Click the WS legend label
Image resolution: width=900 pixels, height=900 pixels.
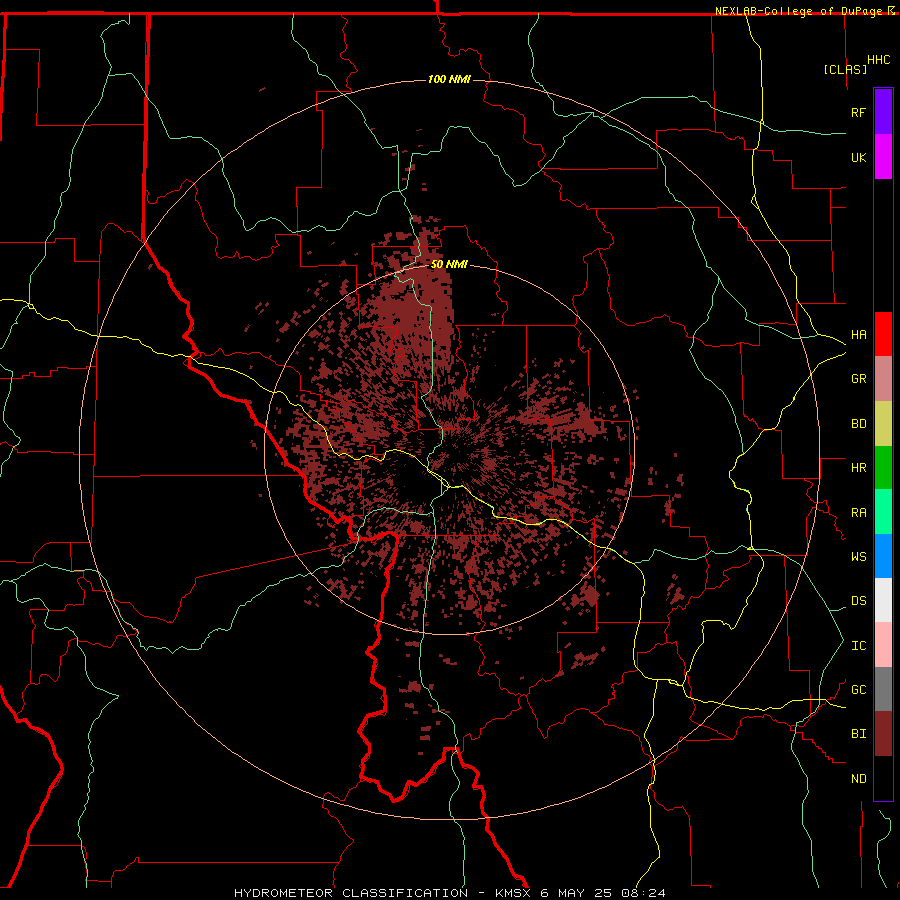click(858, 557)
